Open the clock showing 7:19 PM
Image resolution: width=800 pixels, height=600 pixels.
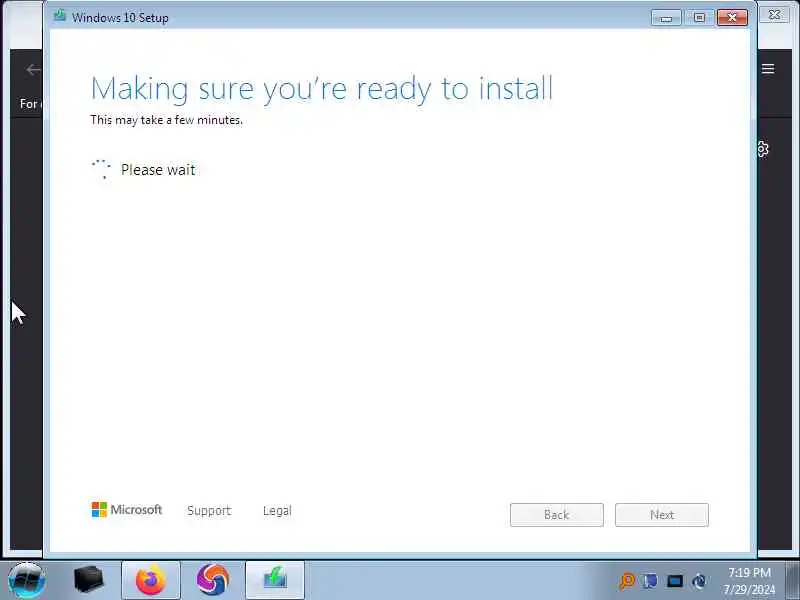749,581
